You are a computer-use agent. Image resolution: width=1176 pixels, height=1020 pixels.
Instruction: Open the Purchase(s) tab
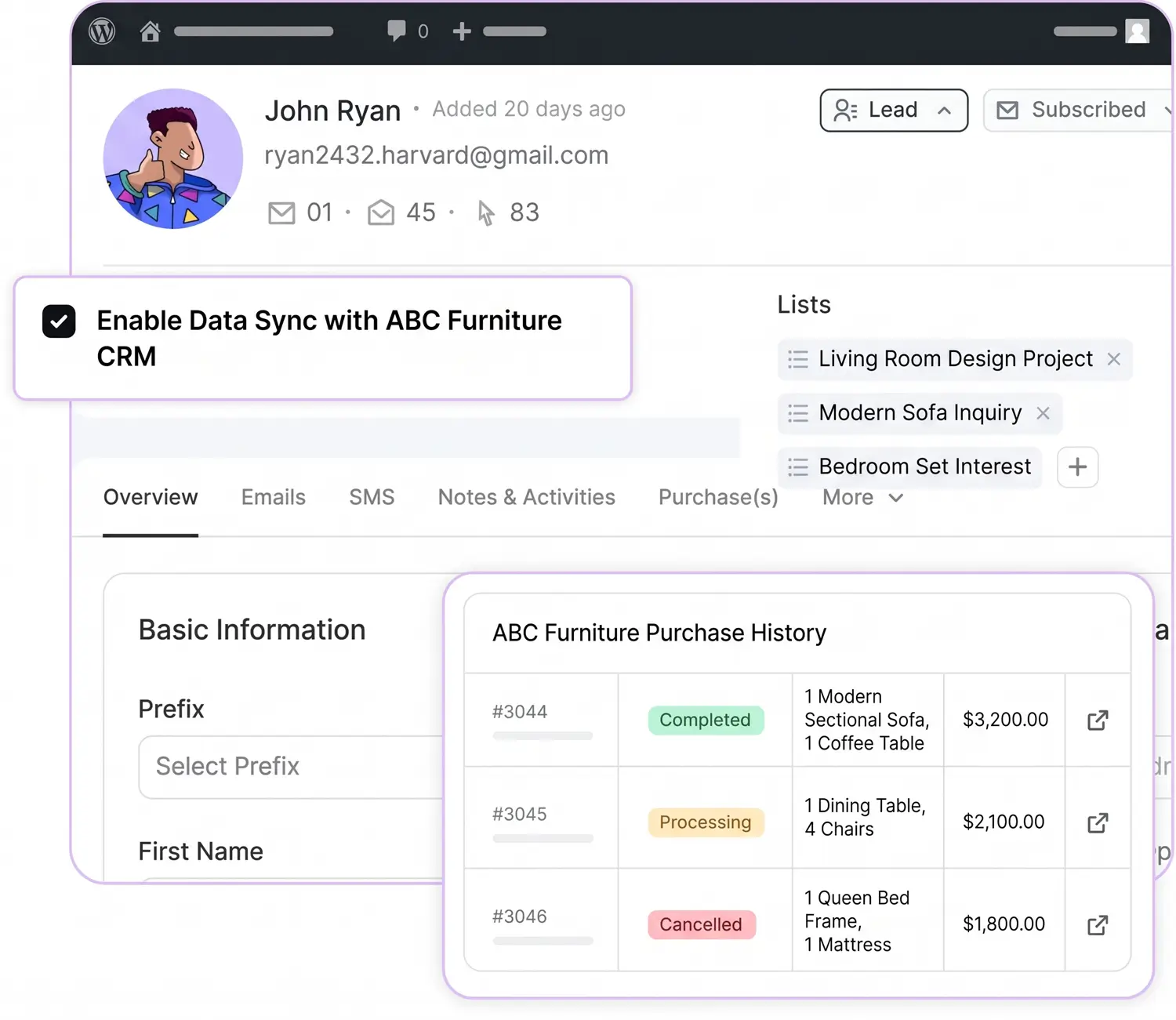click(718, 498)
